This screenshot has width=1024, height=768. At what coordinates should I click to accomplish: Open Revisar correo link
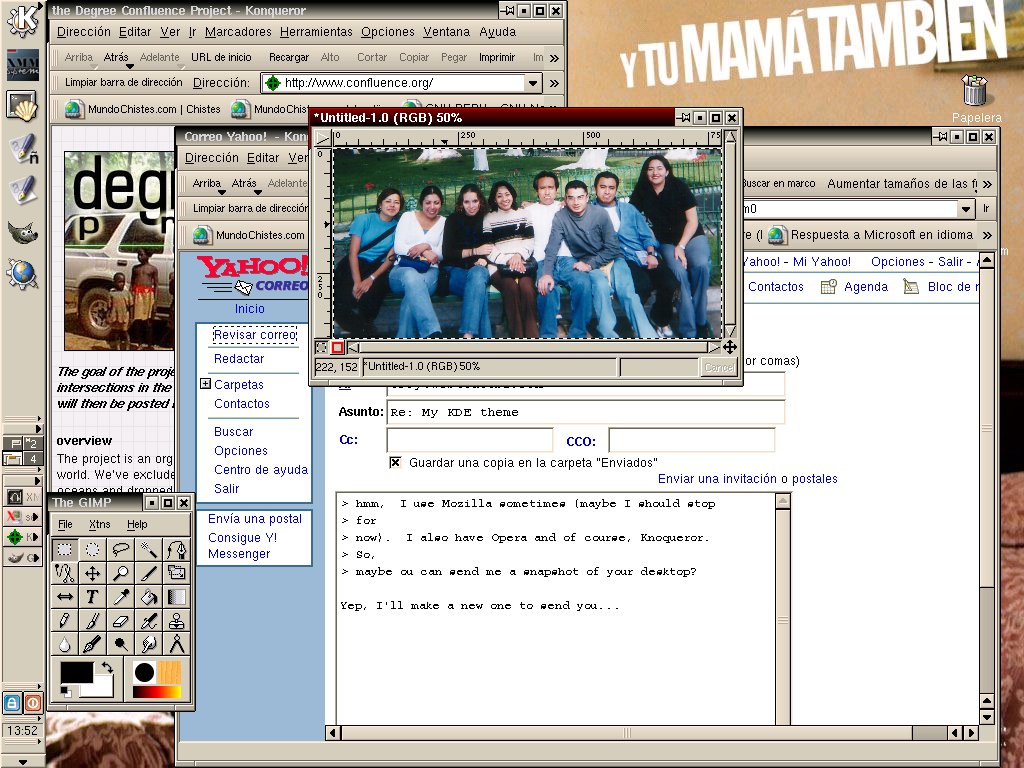click(x=255, y=334)
